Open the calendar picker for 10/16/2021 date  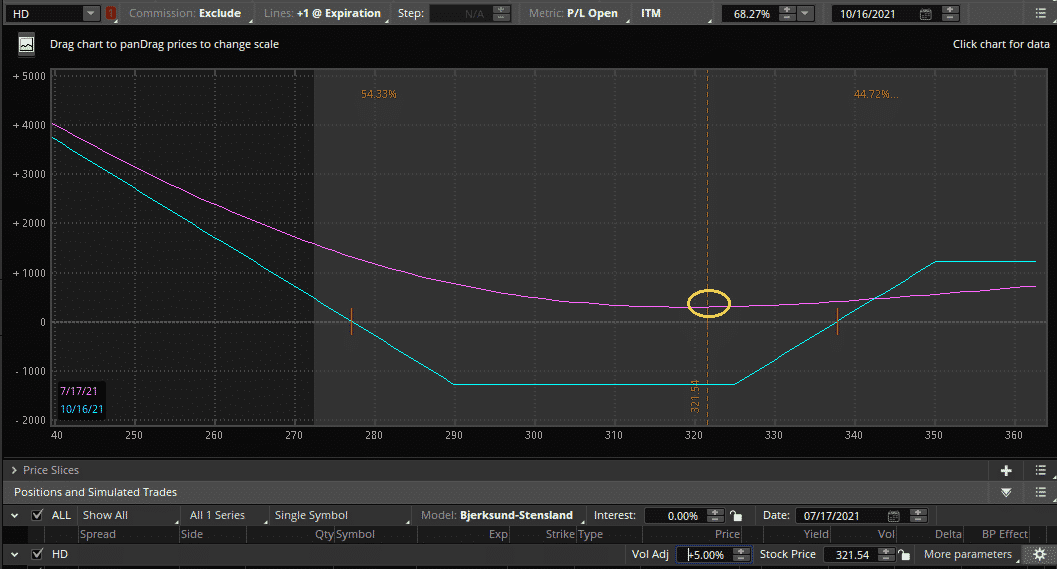[926, 13]
